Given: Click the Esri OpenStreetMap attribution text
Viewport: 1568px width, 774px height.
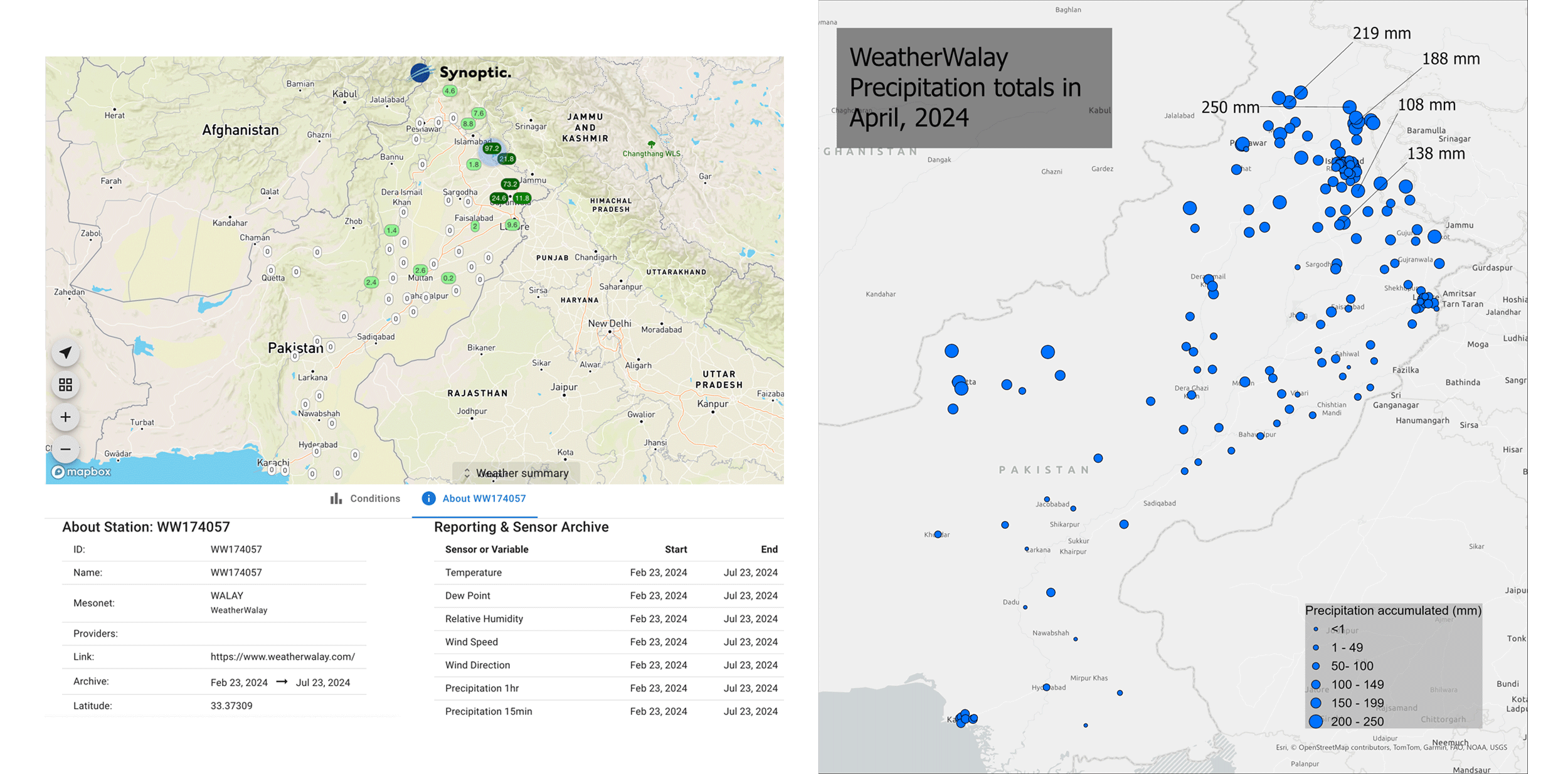Looking at the screenshot, I should click(x=1391, y=747).
